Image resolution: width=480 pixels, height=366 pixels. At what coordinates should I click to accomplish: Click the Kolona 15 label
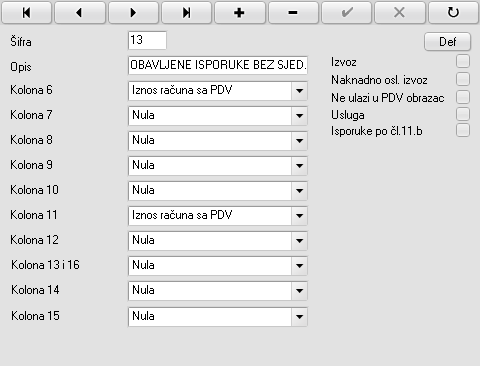pos(35,316)
